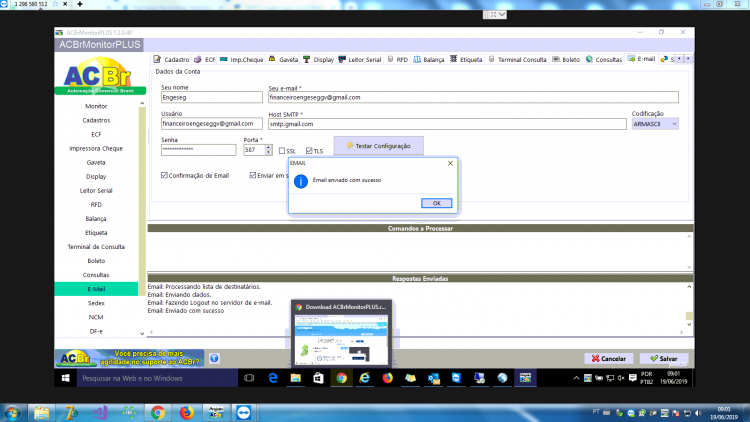Screen dimensions: 750x422
Task: Switch to the Boleto tab
Action: pyautogui.click(x=566, y=59)
